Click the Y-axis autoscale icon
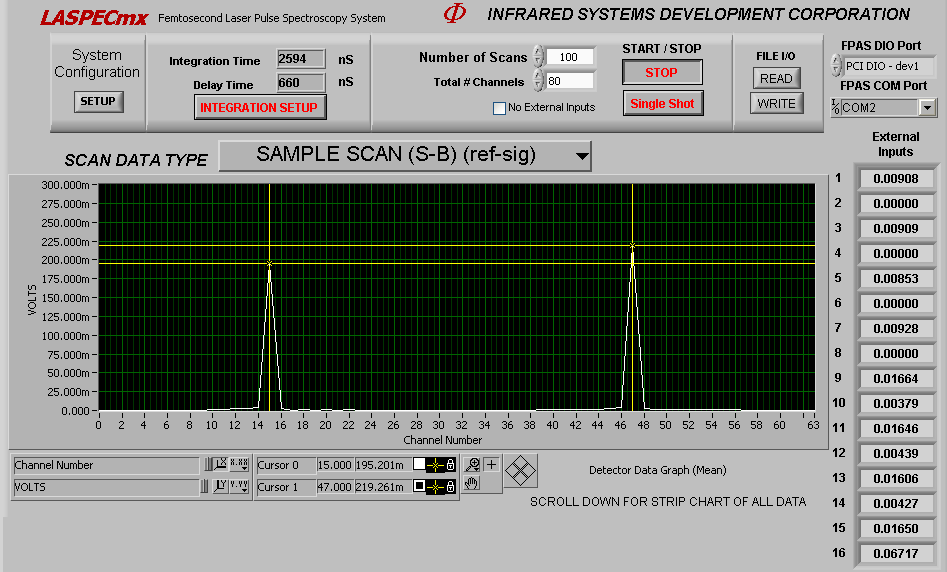The height and width of the screenshot is (572, 947). pos(221,487)
